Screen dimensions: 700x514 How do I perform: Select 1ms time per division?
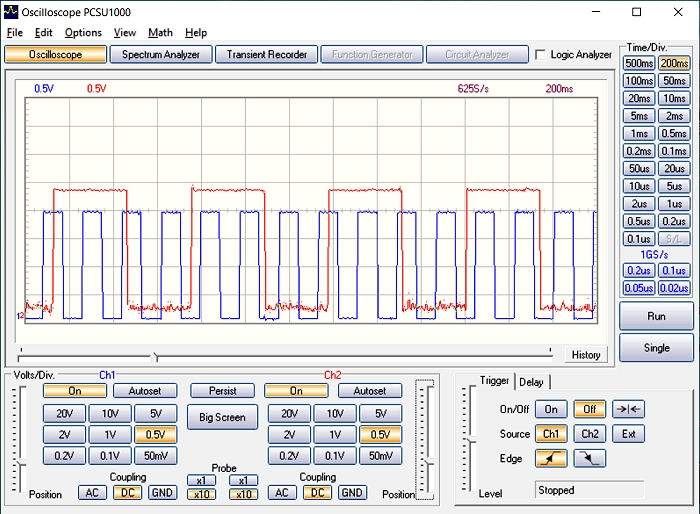click(x=639, y=134)
